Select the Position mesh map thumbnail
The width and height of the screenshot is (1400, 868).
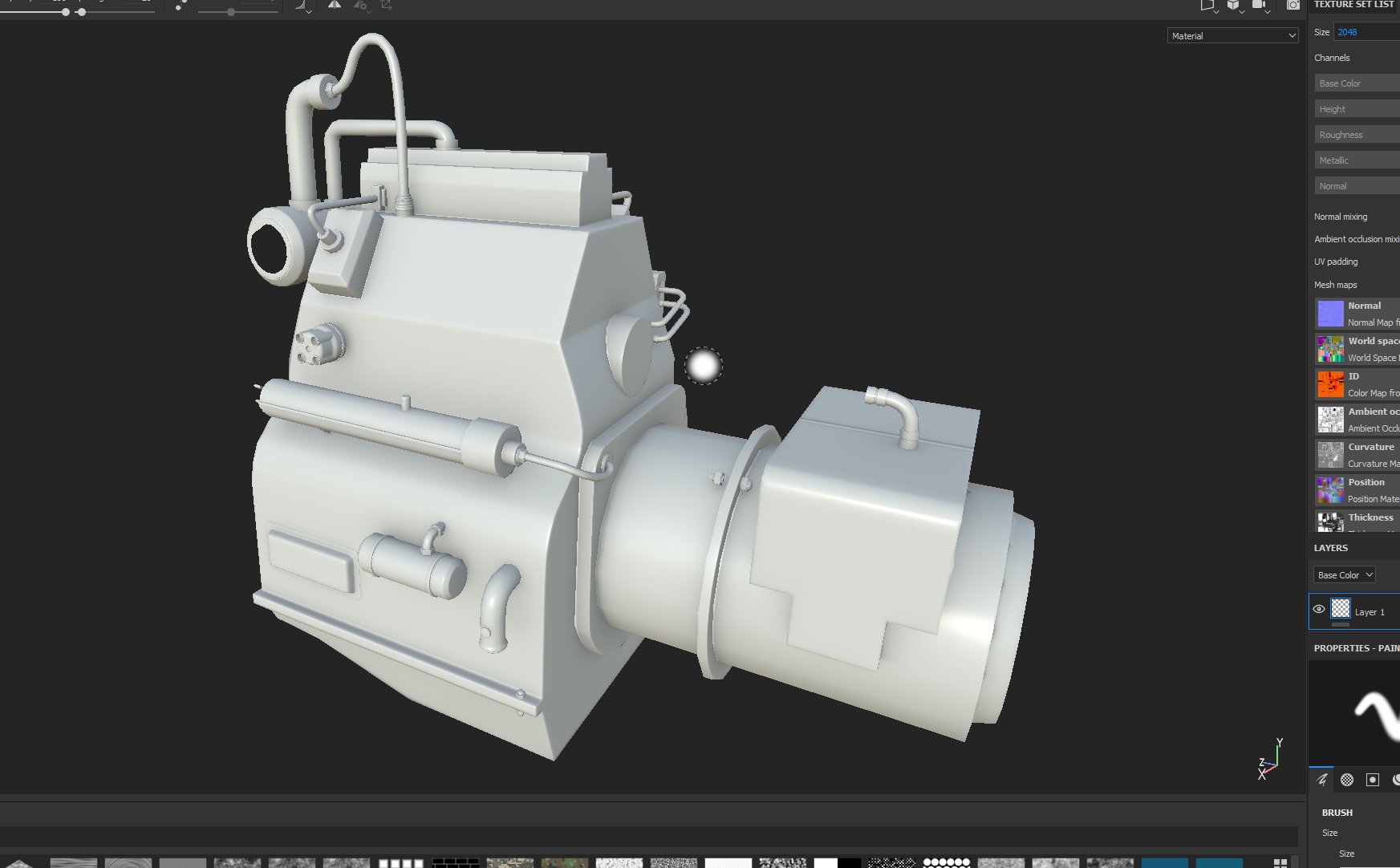pos(1330,490)
